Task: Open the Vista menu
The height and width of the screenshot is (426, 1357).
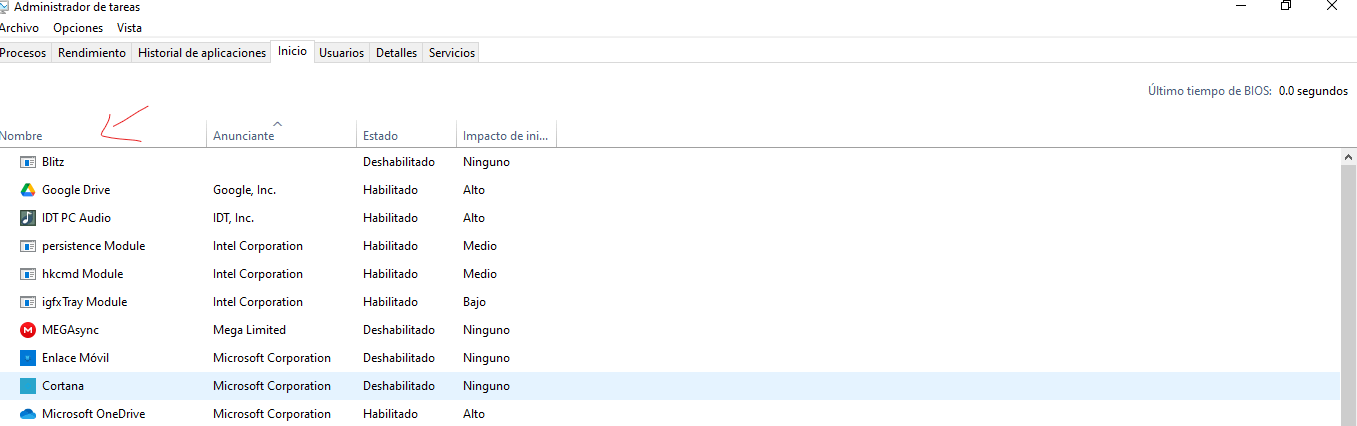Action: point(129,28)
